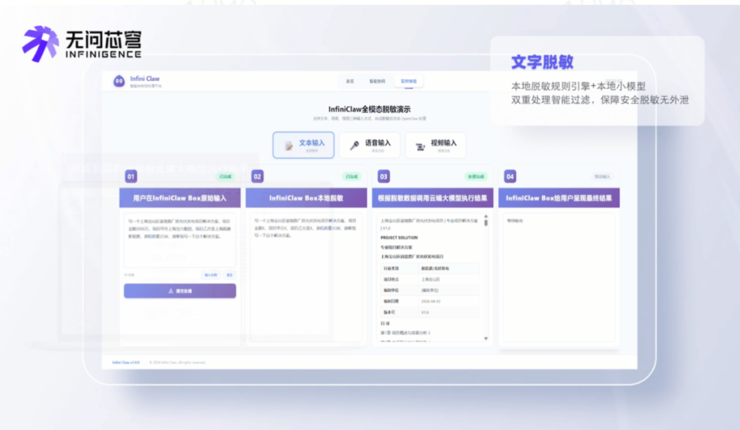Open the 首页 nav item
This screenshot has width=740, height=430.
[350, 81]
